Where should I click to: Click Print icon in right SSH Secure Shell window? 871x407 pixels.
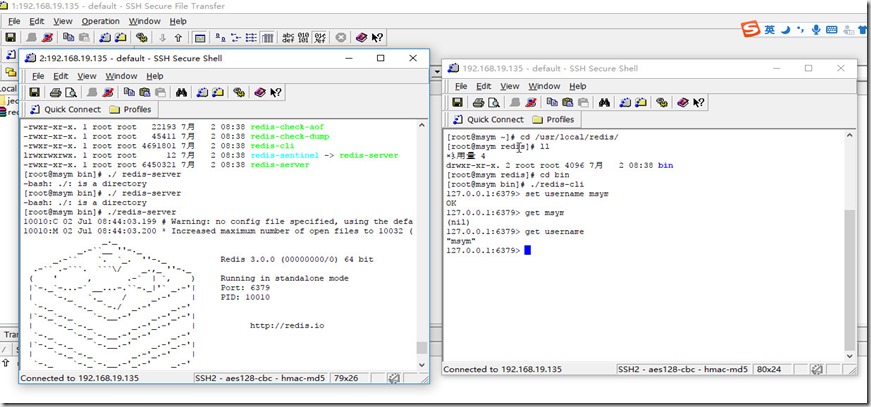(x=478, y=102)
